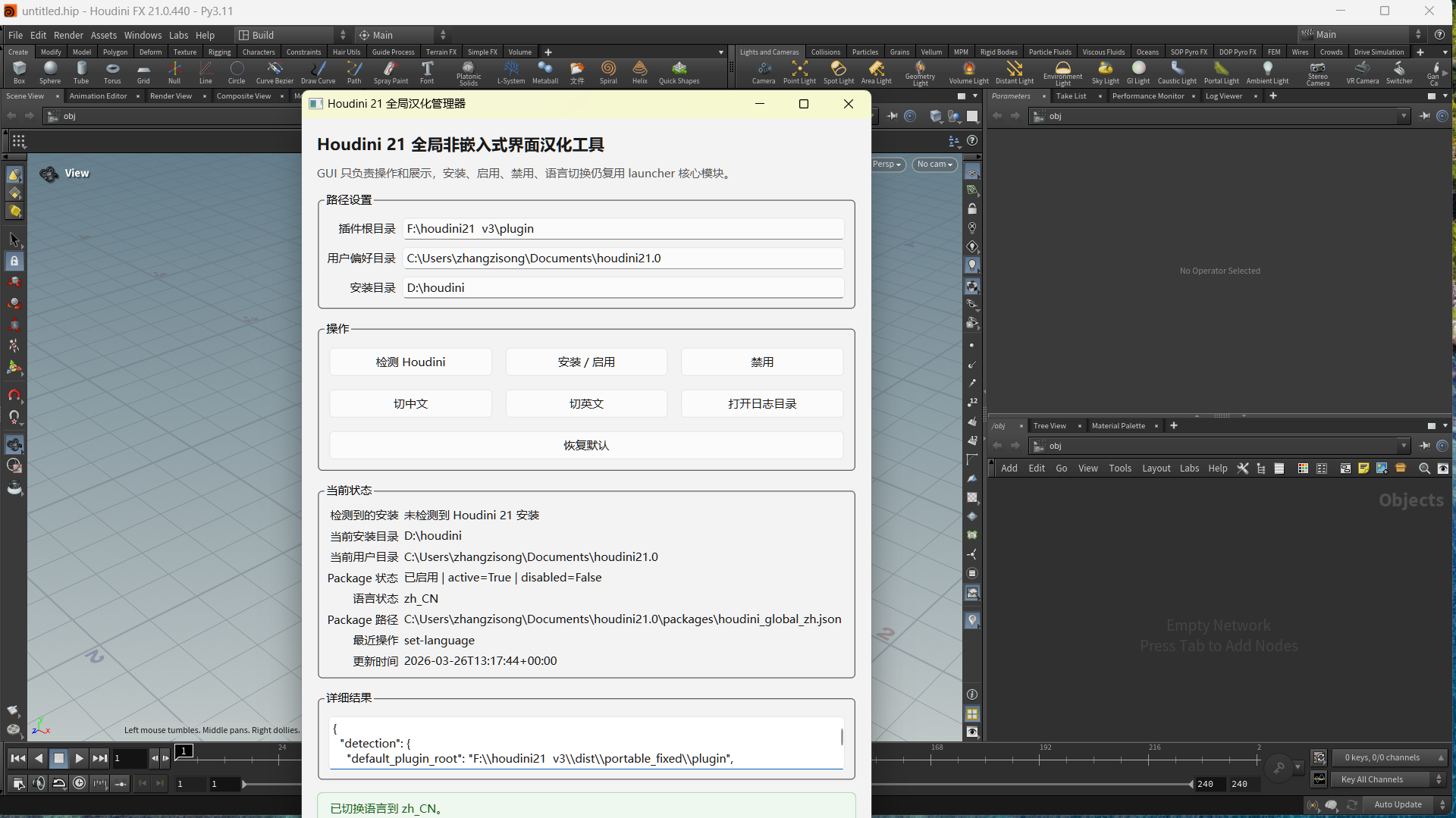Expand the Key All Channels dropdown
Viewport: 1456px width, 818px height.
(1389, 779)
